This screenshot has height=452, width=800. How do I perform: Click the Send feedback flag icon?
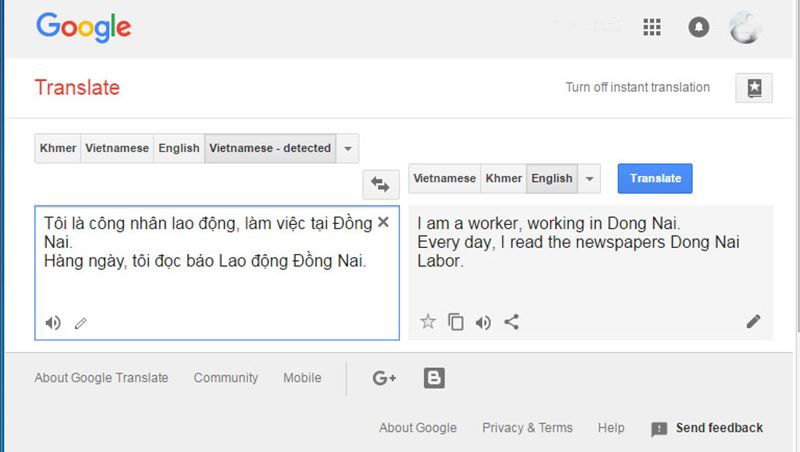pyautogui.click(x=659, y=429)
